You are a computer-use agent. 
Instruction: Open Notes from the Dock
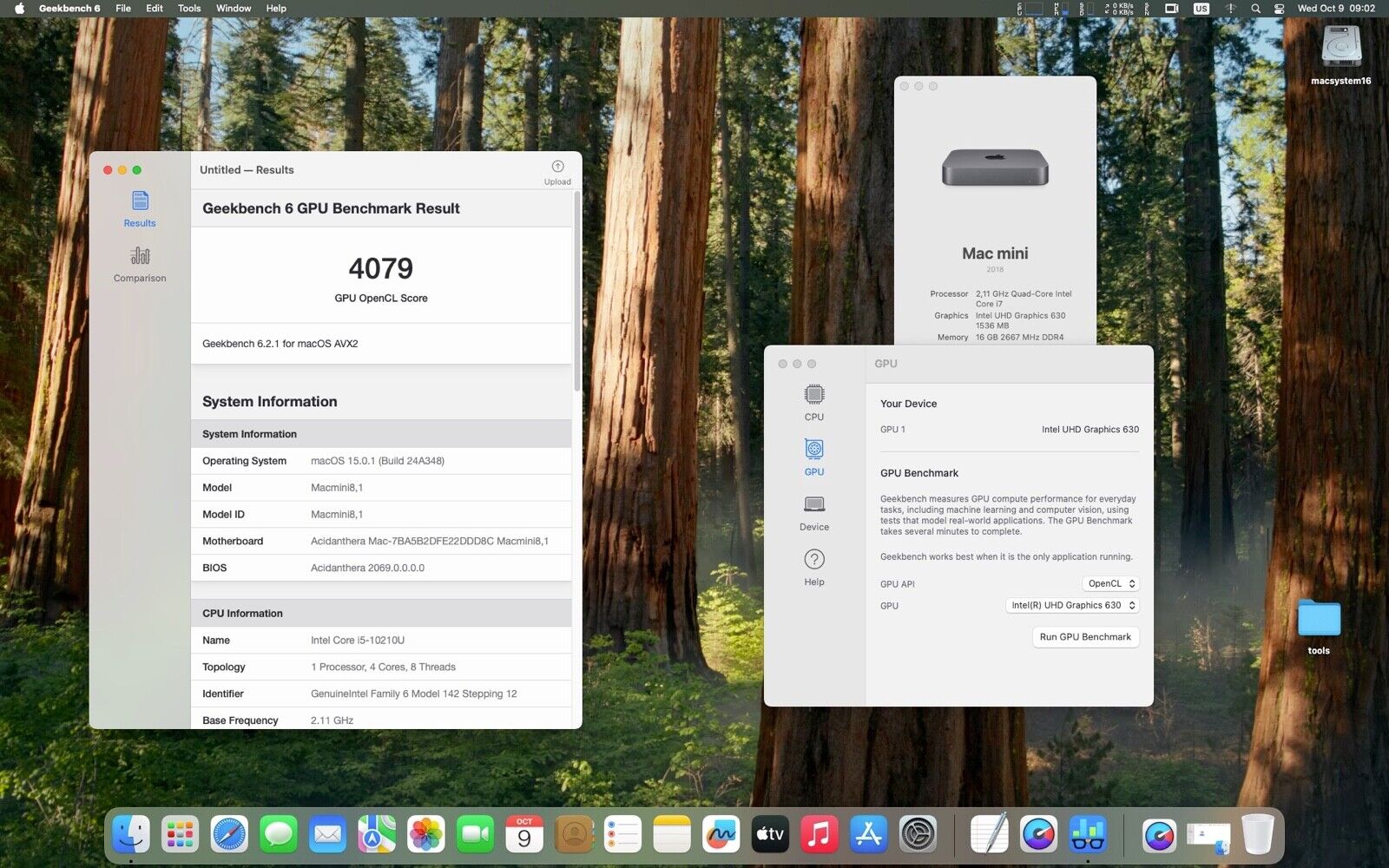point(672,835)
